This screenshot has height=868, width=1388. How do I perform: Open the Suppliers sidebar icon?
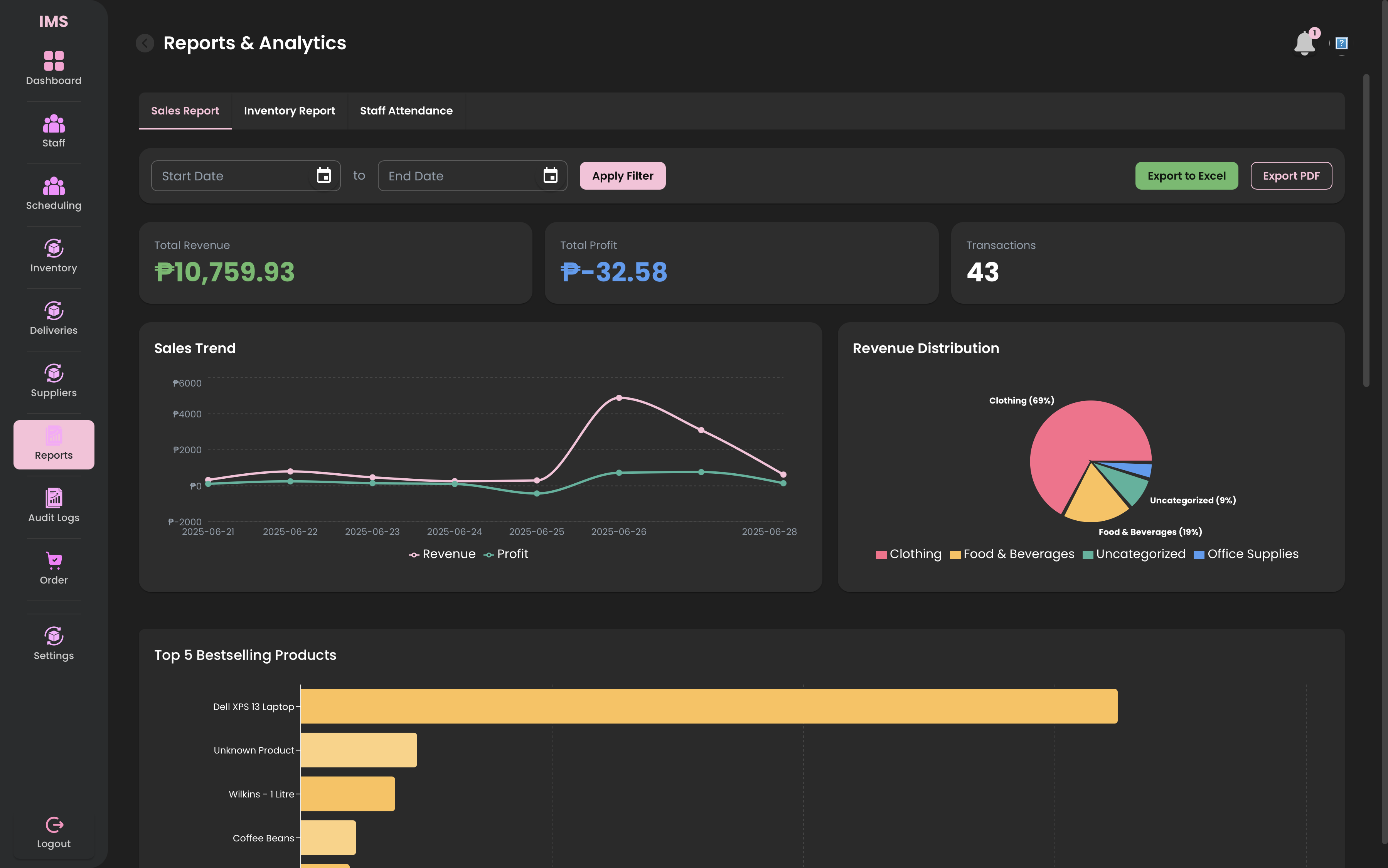(54, 373)
